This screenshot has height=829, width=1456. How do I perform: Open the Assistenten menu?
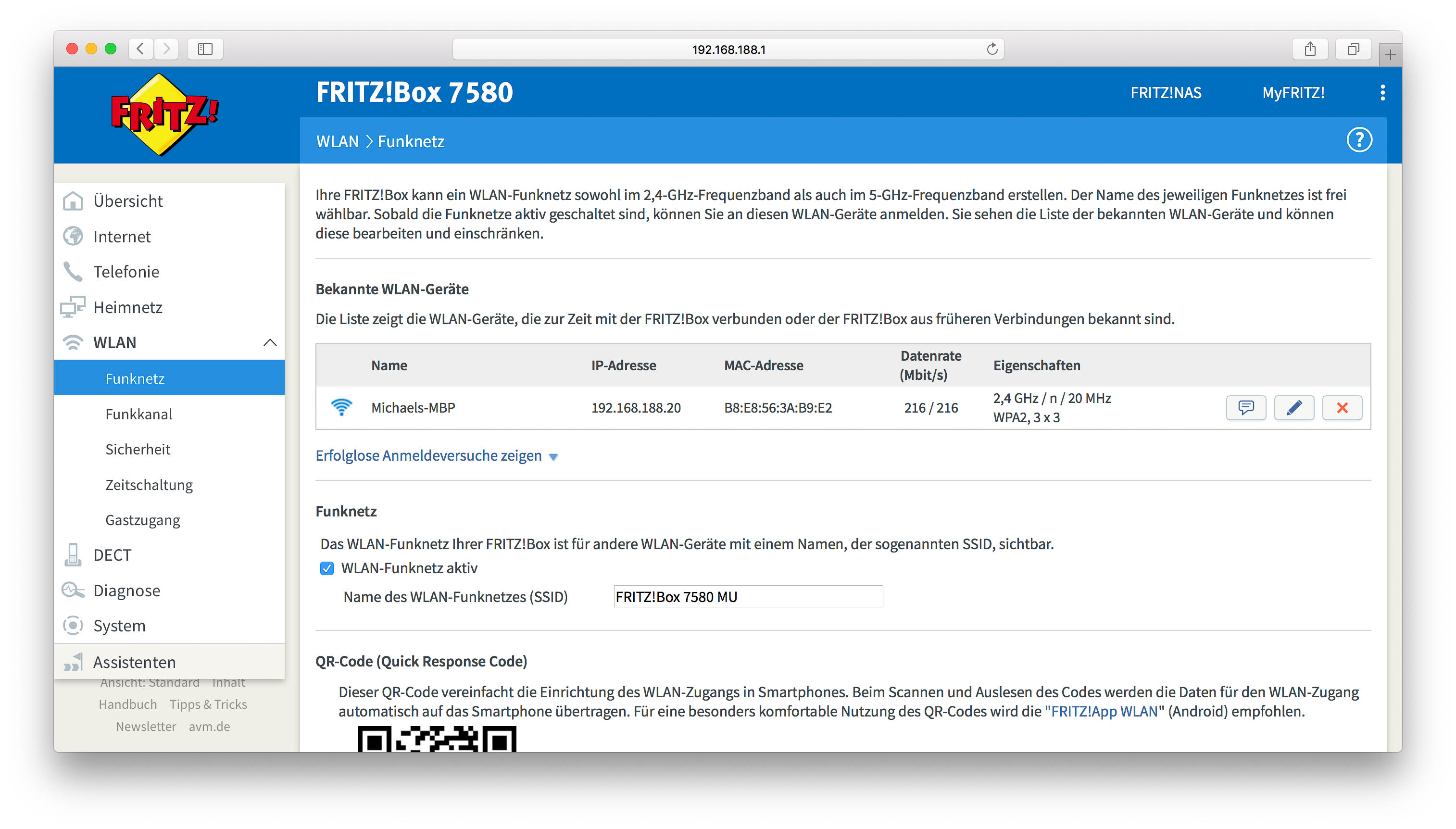pyautogui.click(x=169, y=662)
